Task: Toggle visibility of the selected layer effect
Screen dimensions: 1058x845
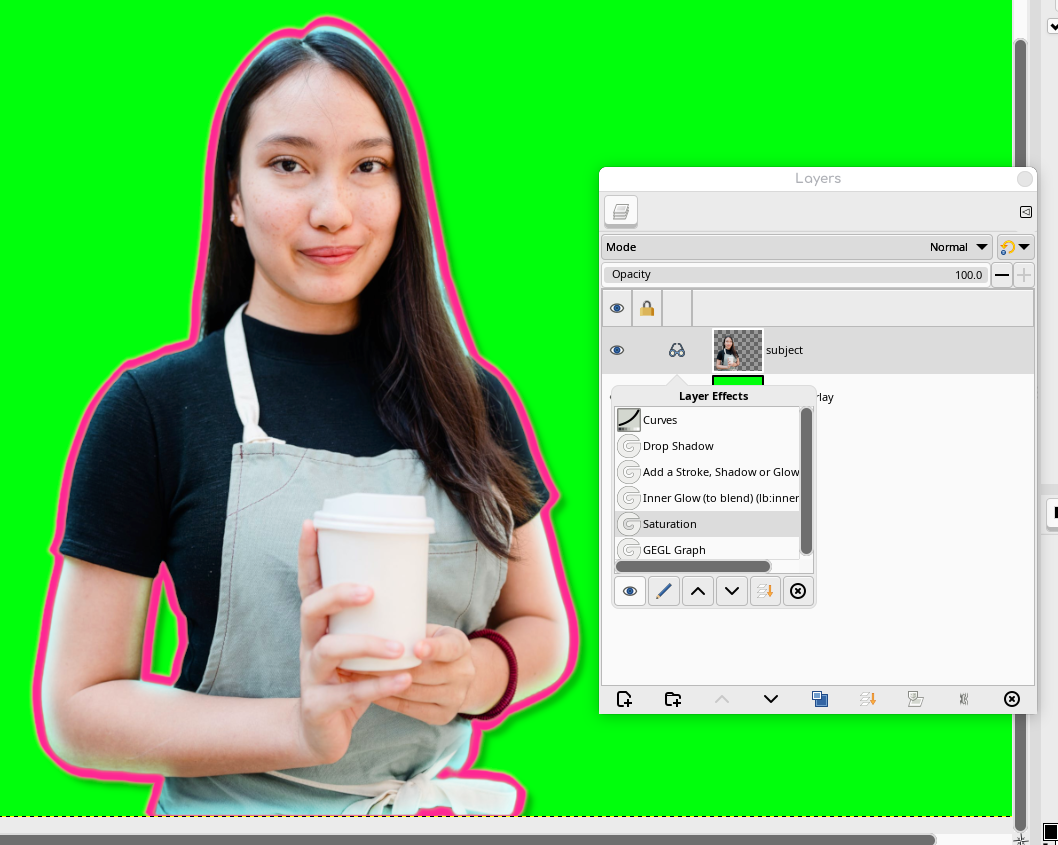Action: (630, 591)
